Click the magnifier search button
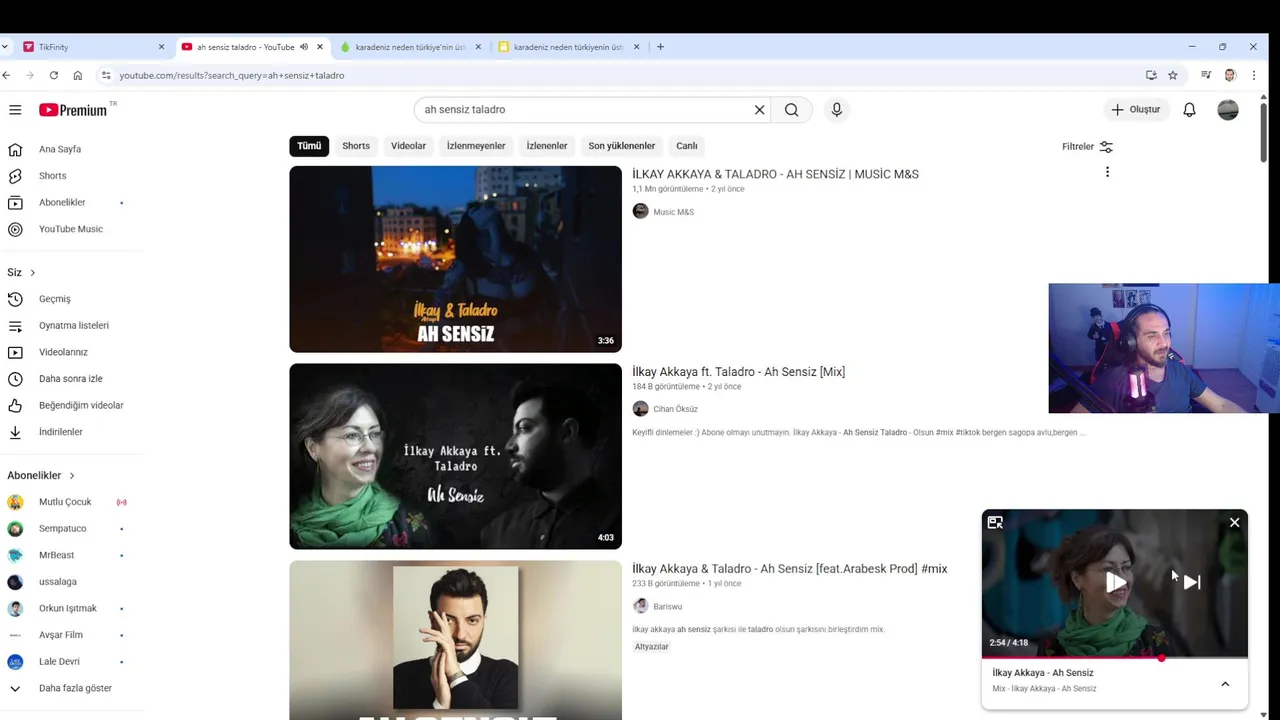1280x720 pixels. (792, 110)
